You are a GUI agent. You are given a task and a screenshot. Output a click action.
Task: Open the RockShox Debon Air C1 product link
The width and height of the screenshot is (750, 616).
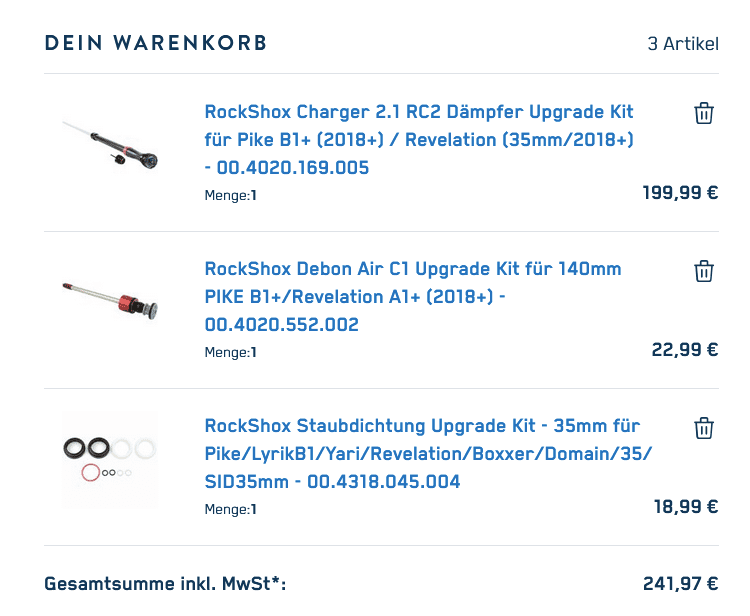[413, 297]
